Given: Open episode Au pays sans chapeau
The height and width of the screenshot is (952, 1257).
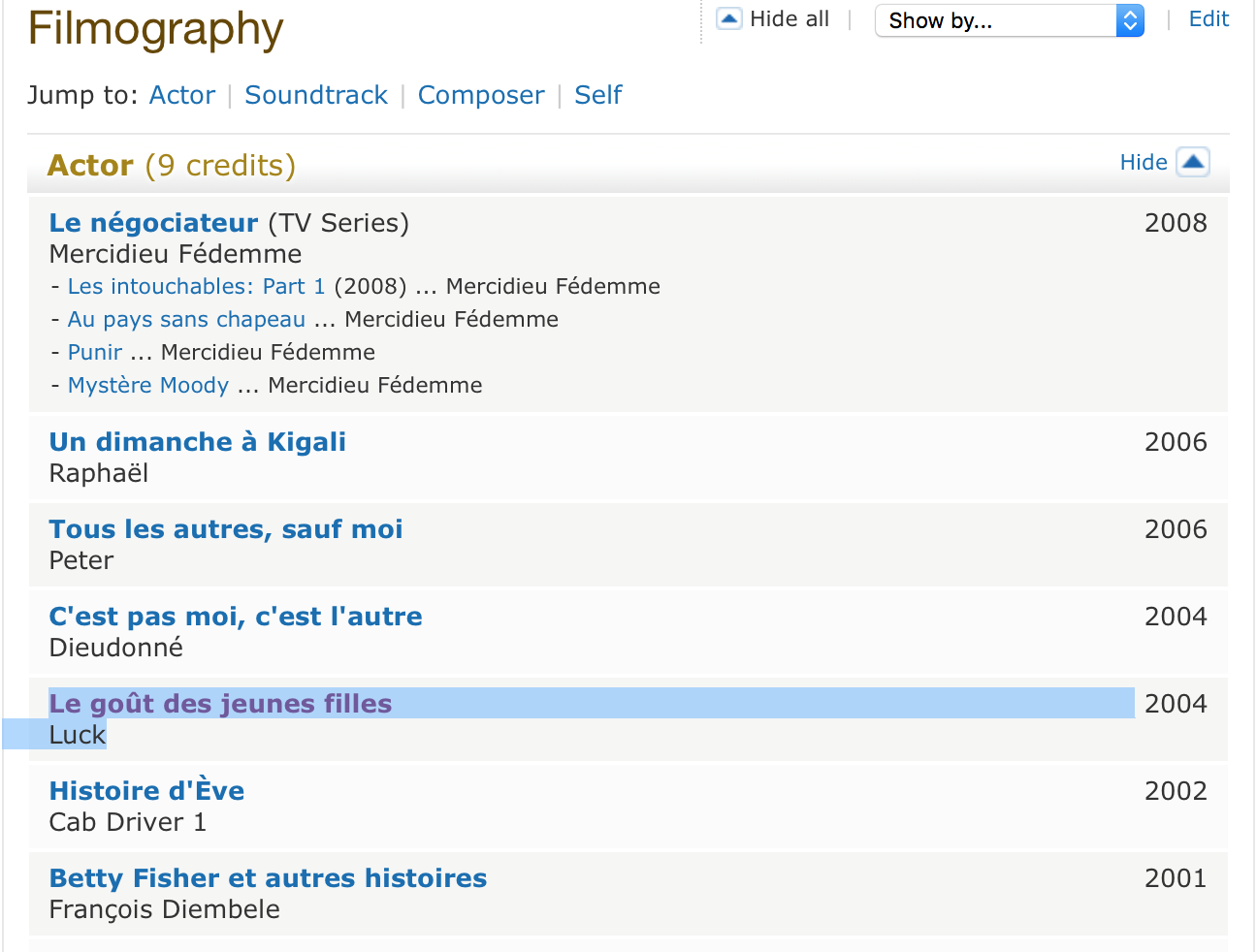Looking at the screenshot, I should point(186,320).
